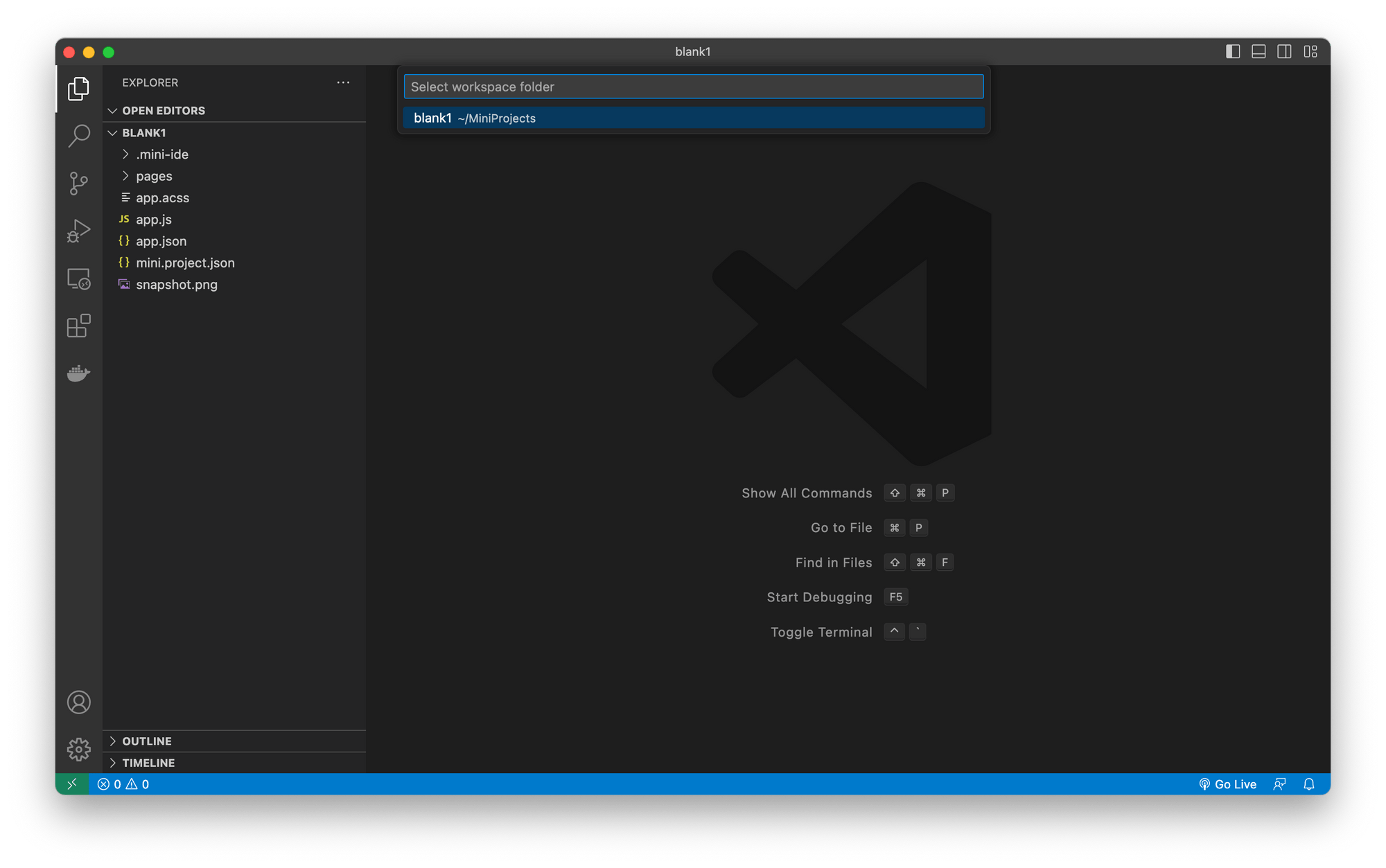This screenshot has width=1386, height=868.
Task: Expand the Outline section
Action: [234, 741]
